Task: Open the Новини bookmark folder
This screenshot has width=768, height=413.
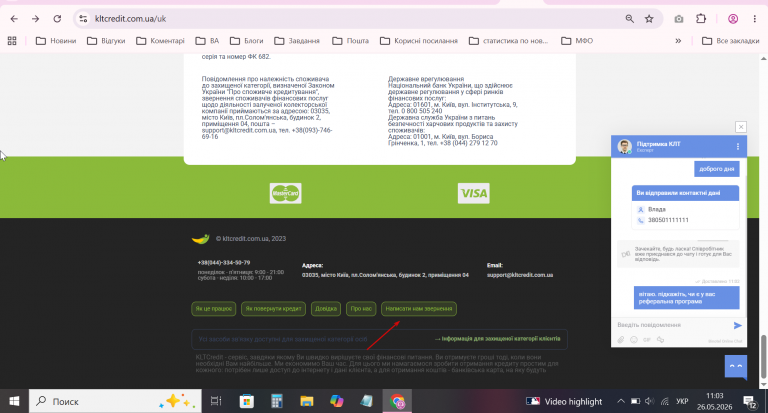Action: pyautogui.click(x=56, y=41)
